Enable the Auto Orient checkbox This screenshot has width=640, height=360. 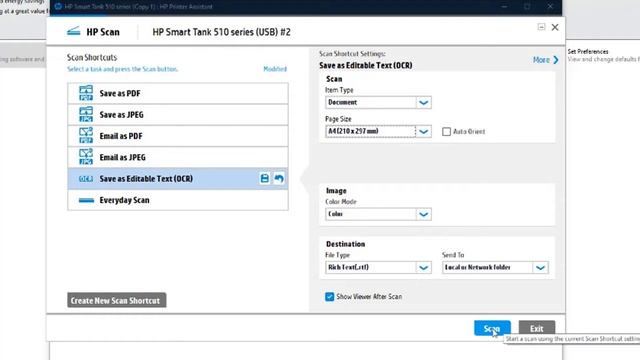(x=447, y=131)
